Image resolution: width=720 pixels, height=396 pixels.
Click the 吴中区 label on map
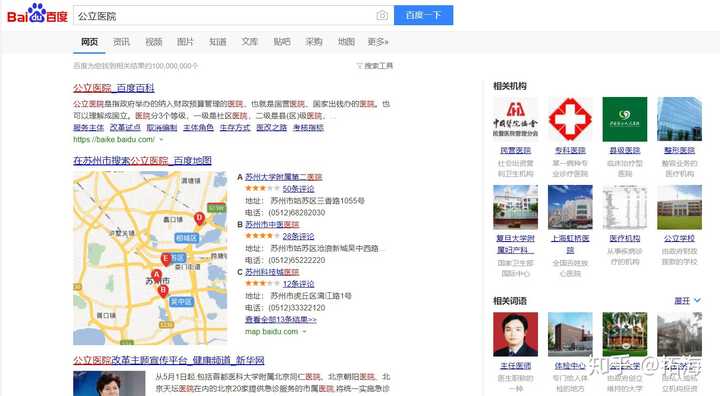(x=181, y=301)
